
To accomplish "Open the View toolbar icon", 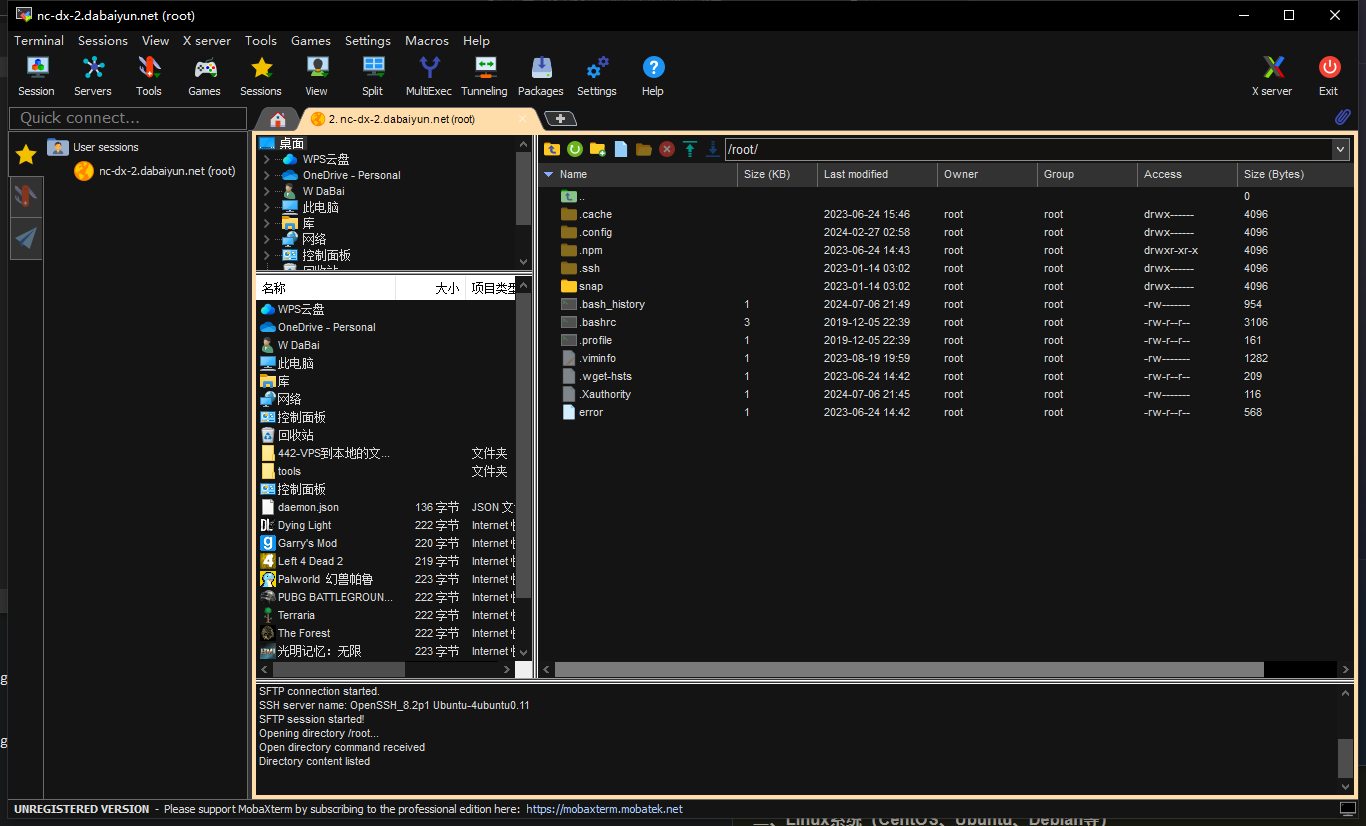I will coord(317,76).
